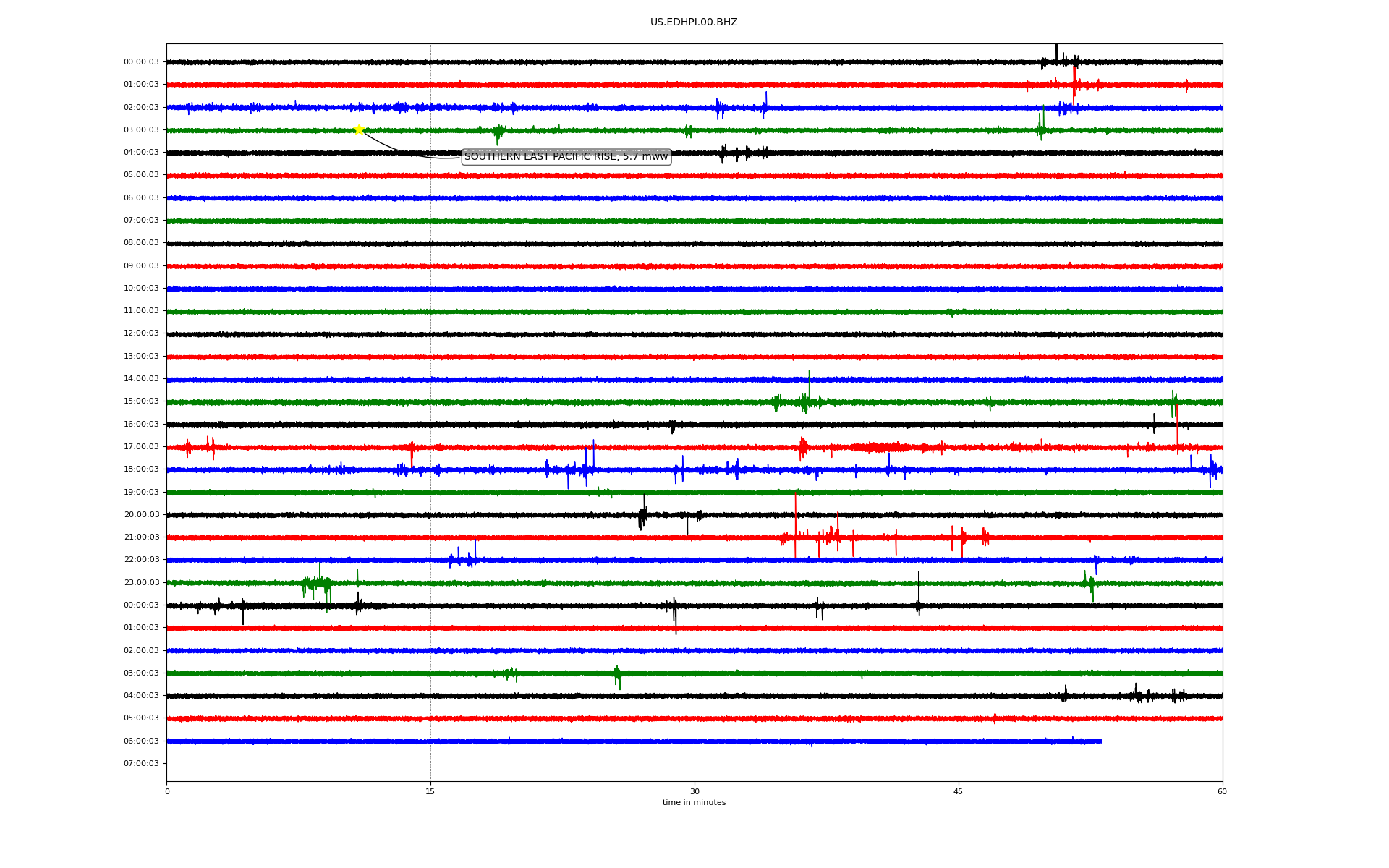Select the 08:00:03 trace time label

pyautogui.click(x=141, y=243)
